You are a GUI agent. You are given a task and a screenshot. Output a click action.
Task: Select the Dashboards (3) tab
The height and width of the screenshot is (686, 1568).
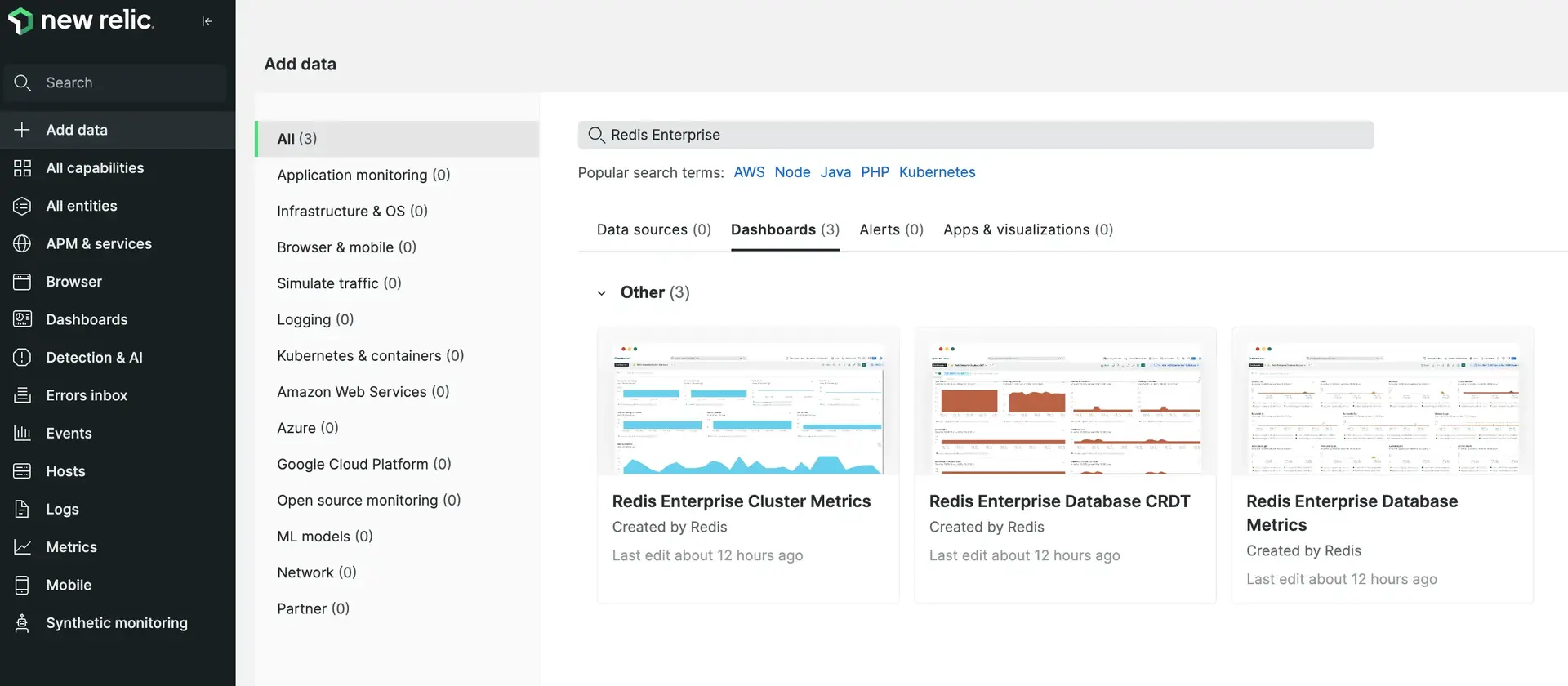785,229
